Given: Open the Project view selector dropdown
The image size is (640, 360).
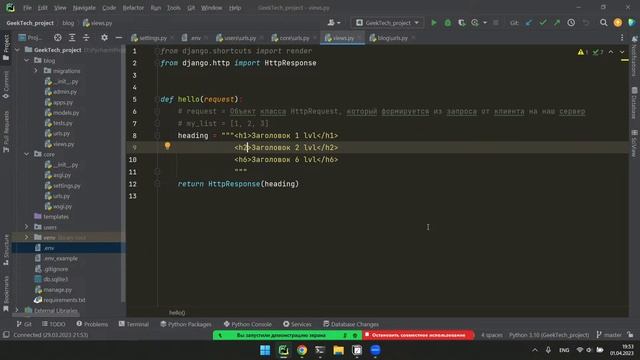Looking at the screenshot, I should coord(30,38).
